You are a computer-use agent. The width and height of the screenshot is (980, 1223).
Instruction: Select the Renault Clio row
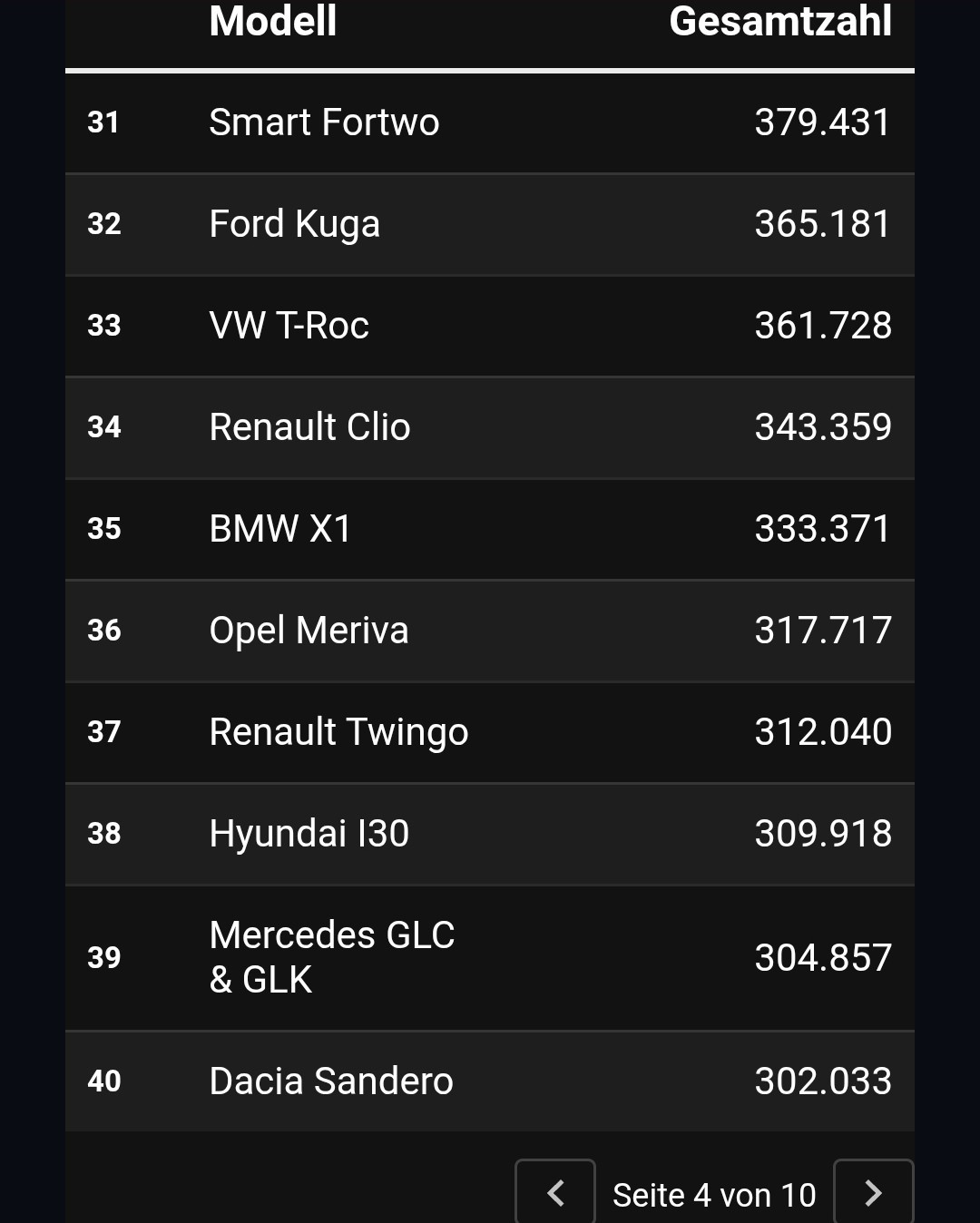pos(490,427)
